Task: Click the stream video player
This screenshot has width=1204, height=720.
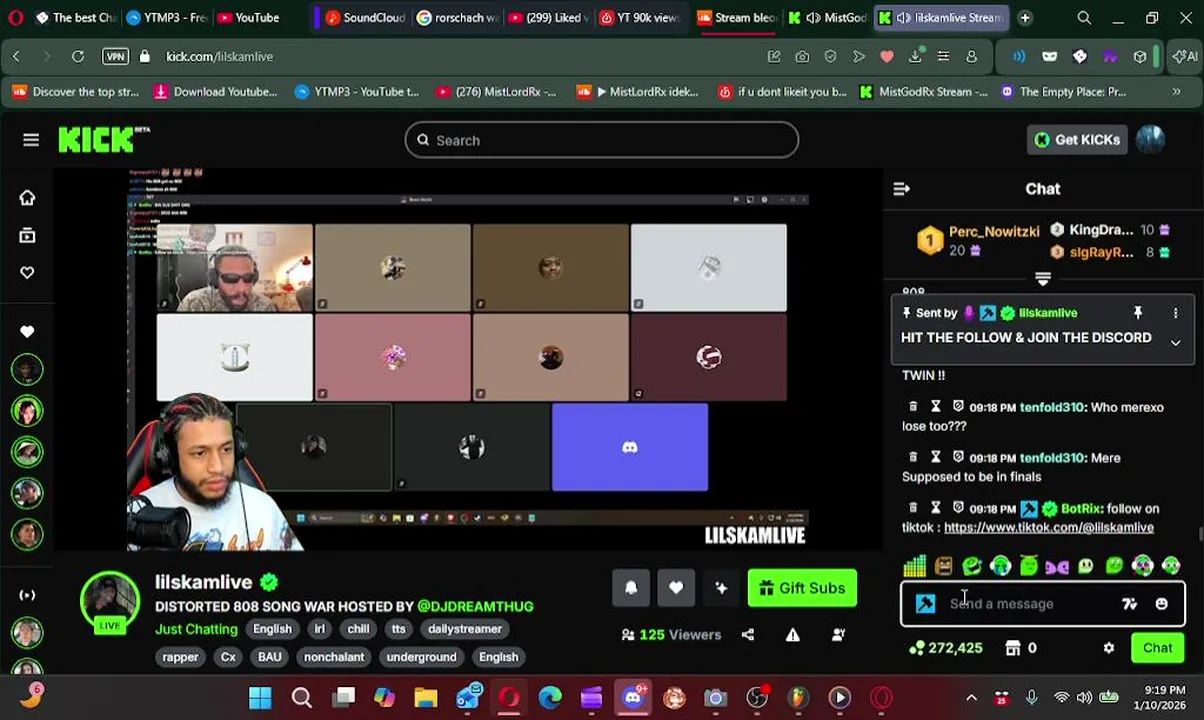Action: (468, 360)
